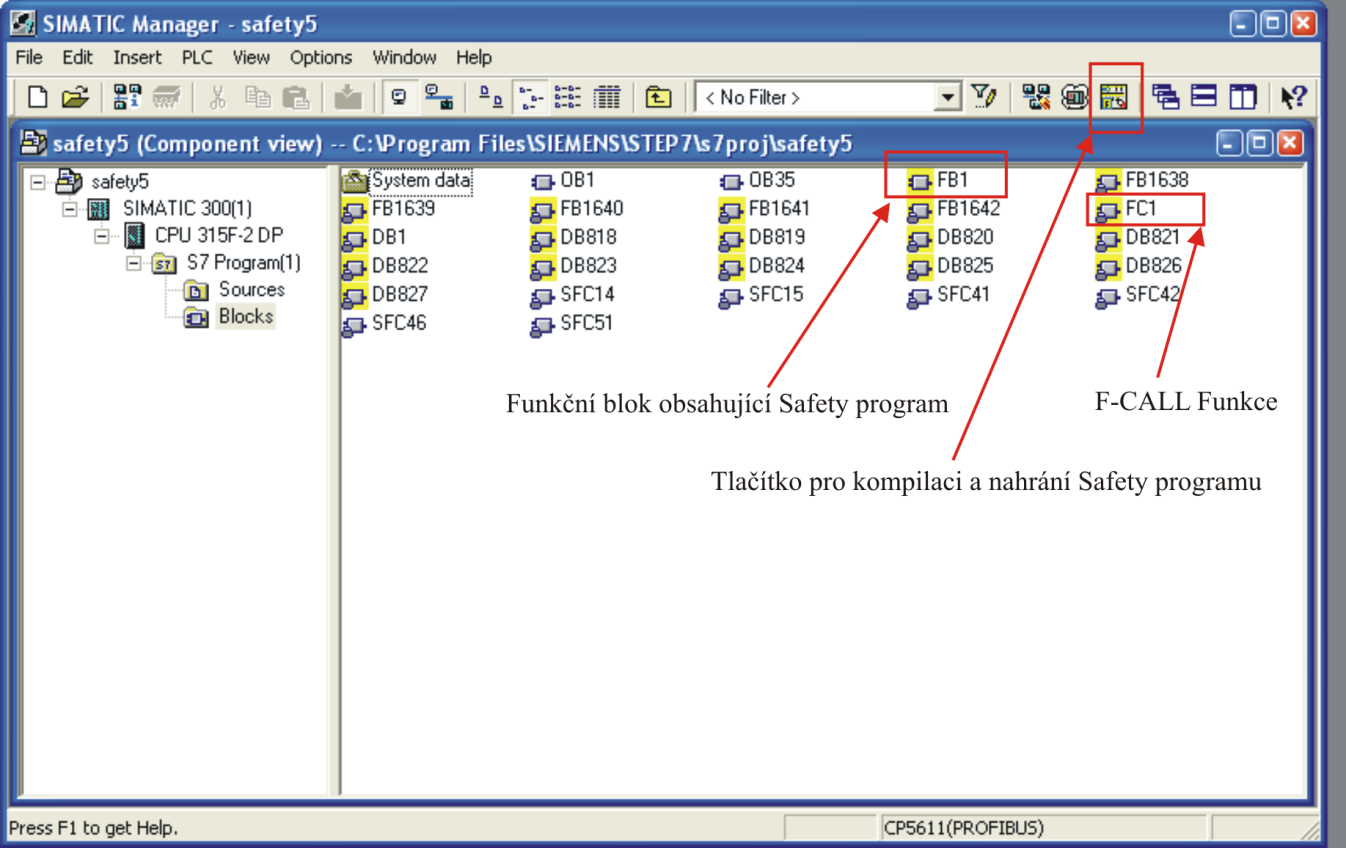Image resolution: width=1346 pixels, height=848 pixels.
Task: Click the Simulate Modules icon
Action: point(1075,97)
